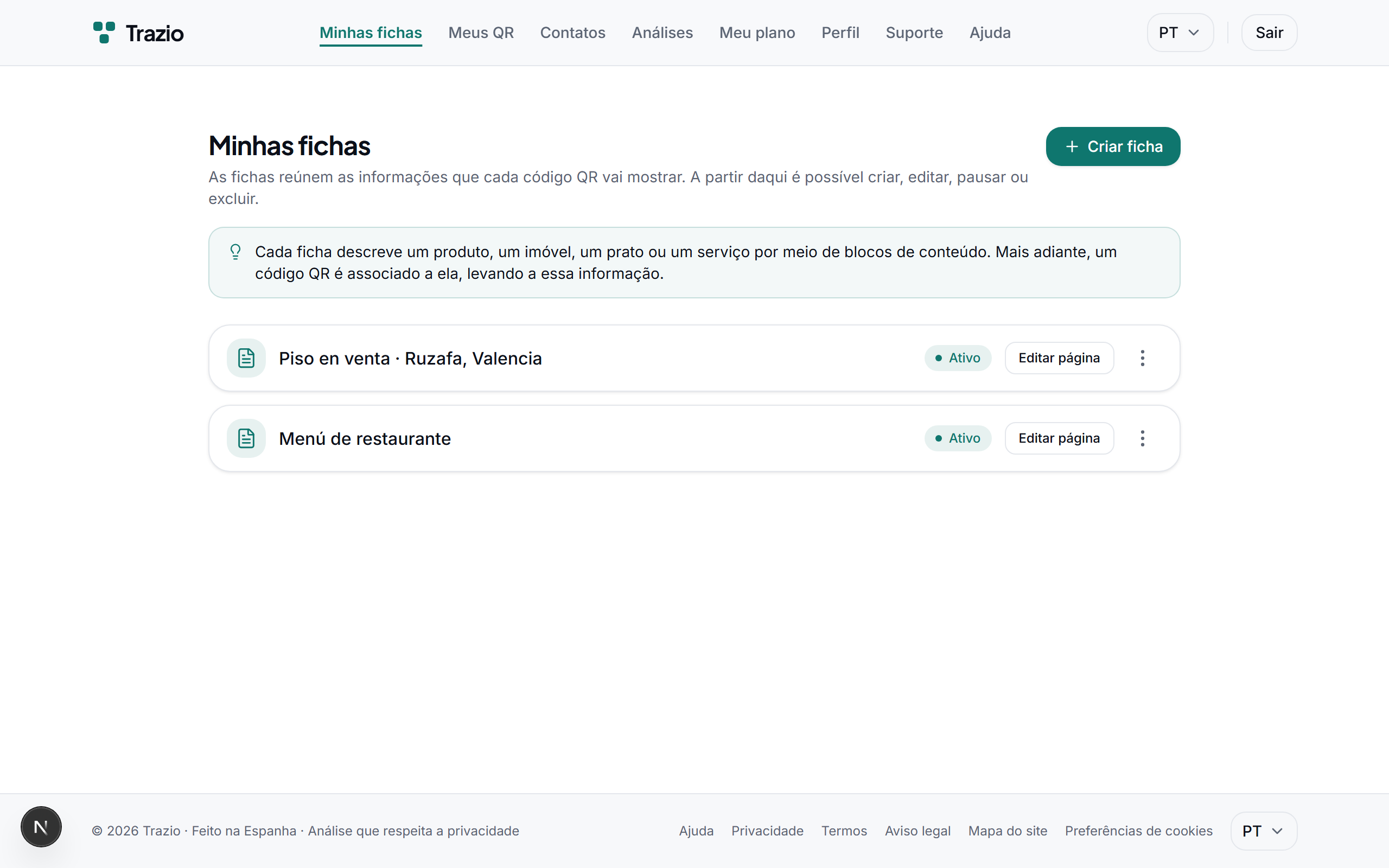
Task: Click the Trazio wordmark in the header
Action: [155, 33]
